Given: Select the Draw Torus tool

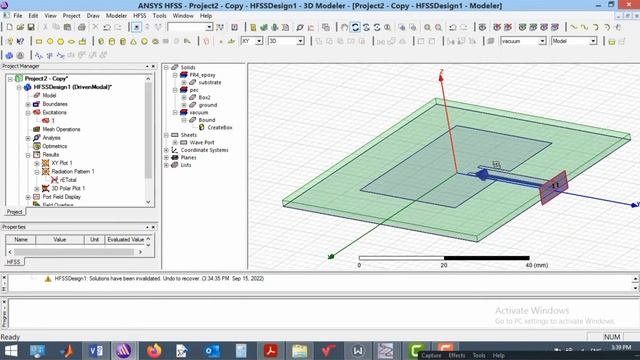Looking at the screenshot, I should pos(155,41).
